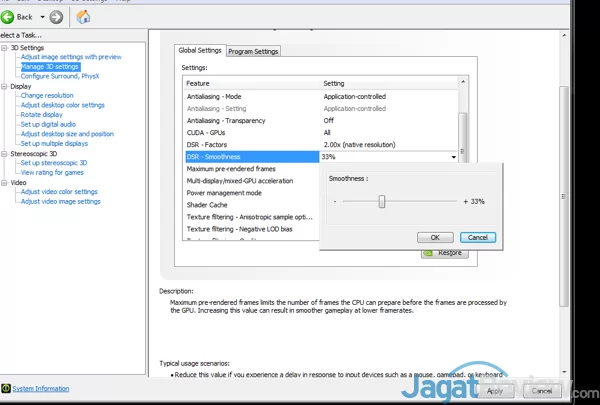Click the Restore button with NVIDIA logo
This screenshot has width=600, height=405.
click(444, 253)
